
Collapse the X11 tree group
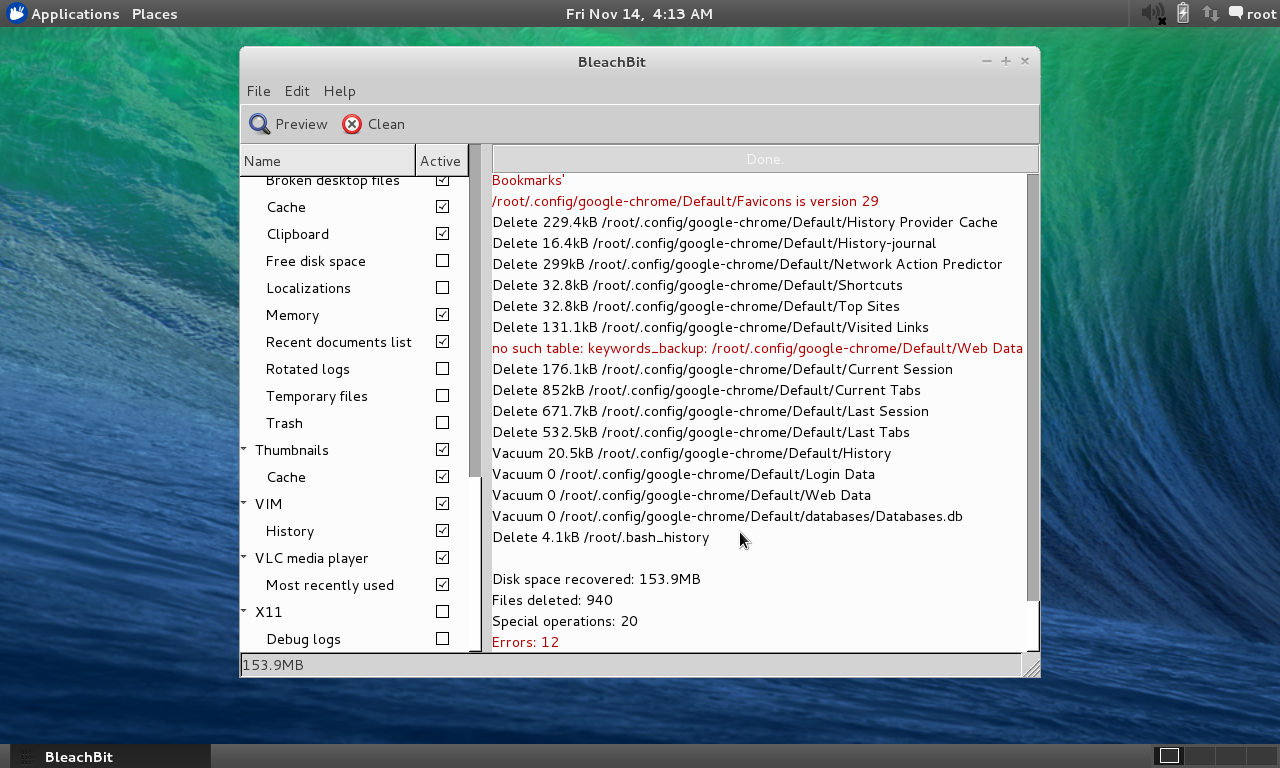(244, 611)
